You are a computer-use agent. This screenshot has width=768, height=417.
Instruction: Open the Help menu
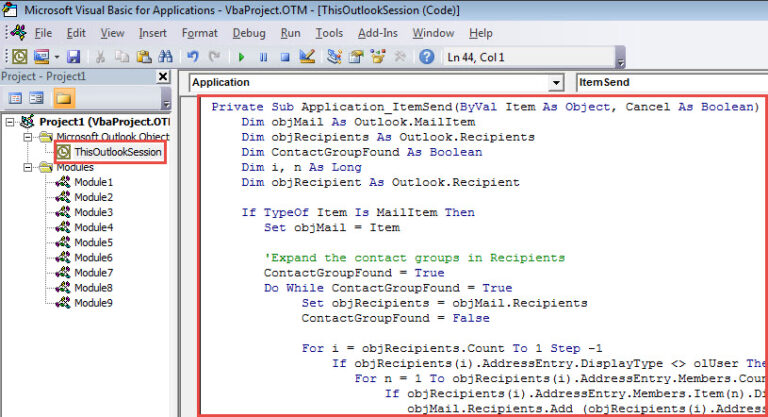(x=480, y=33)
